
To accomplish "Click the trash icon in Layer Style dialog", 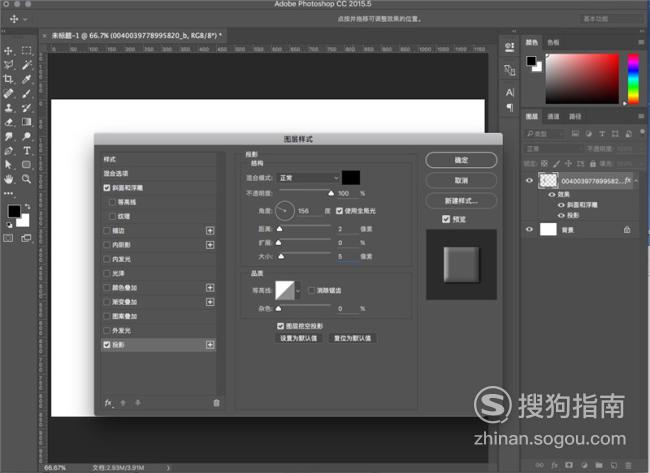I will click(216, 403).
